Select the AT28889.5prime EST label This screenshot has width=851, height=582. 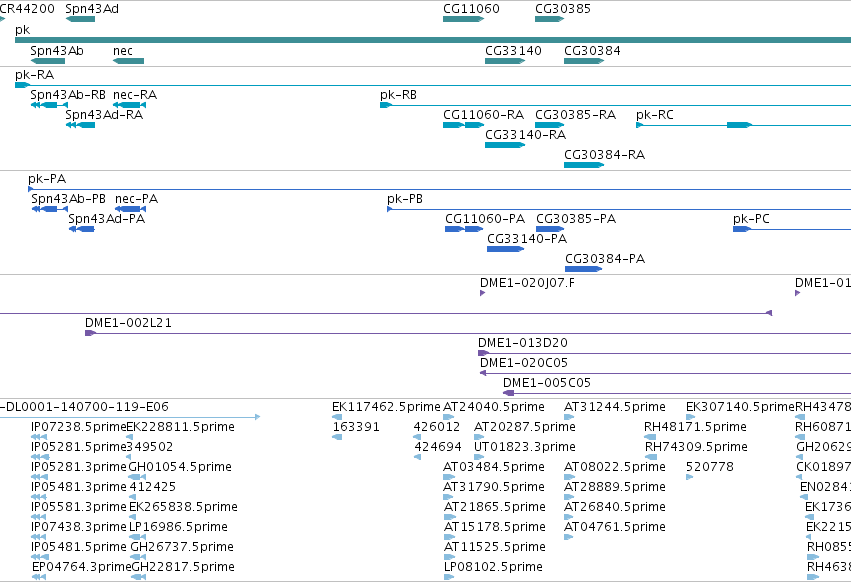tap(615, 486)
